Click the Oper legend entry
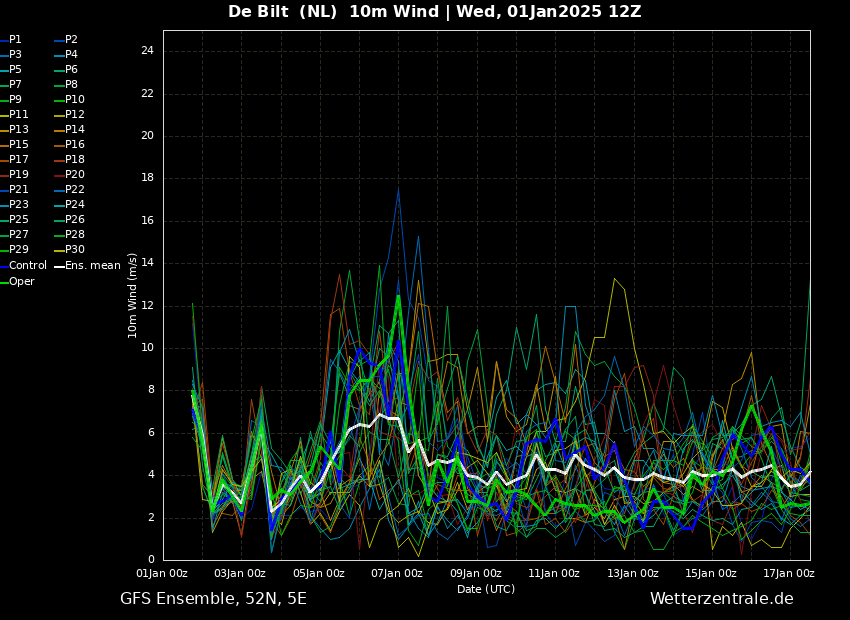This screenshot has width=850, height=620. point(22,282)
